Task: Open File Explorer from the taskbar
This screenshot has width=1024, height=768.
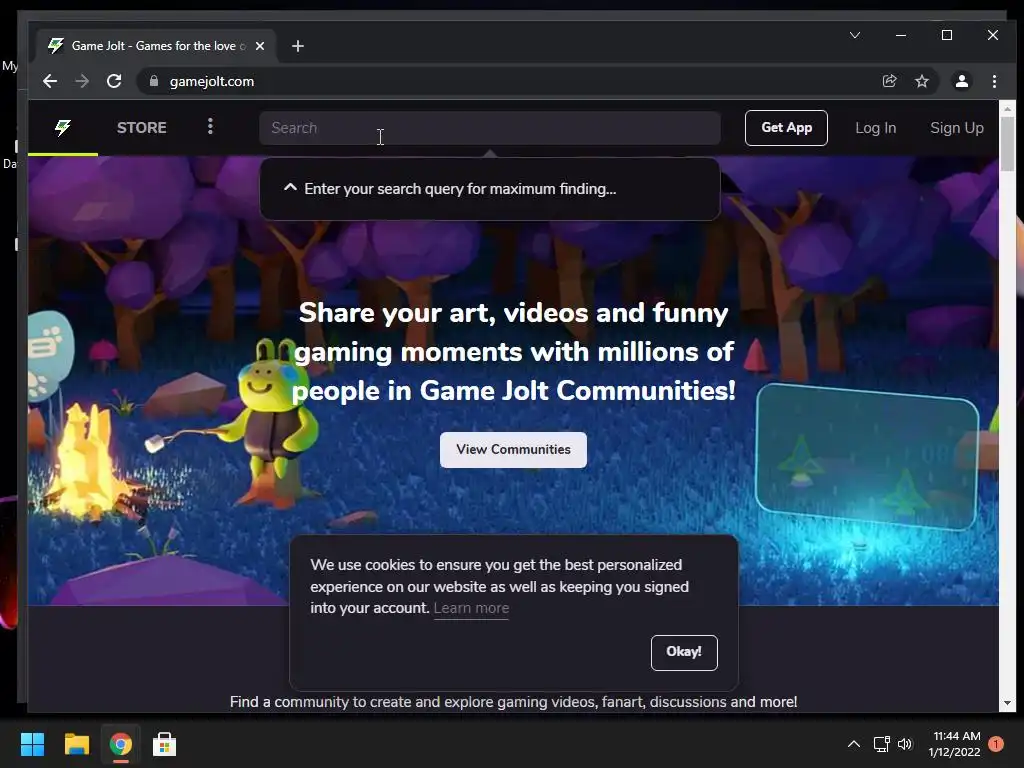Action: point(76,744)
